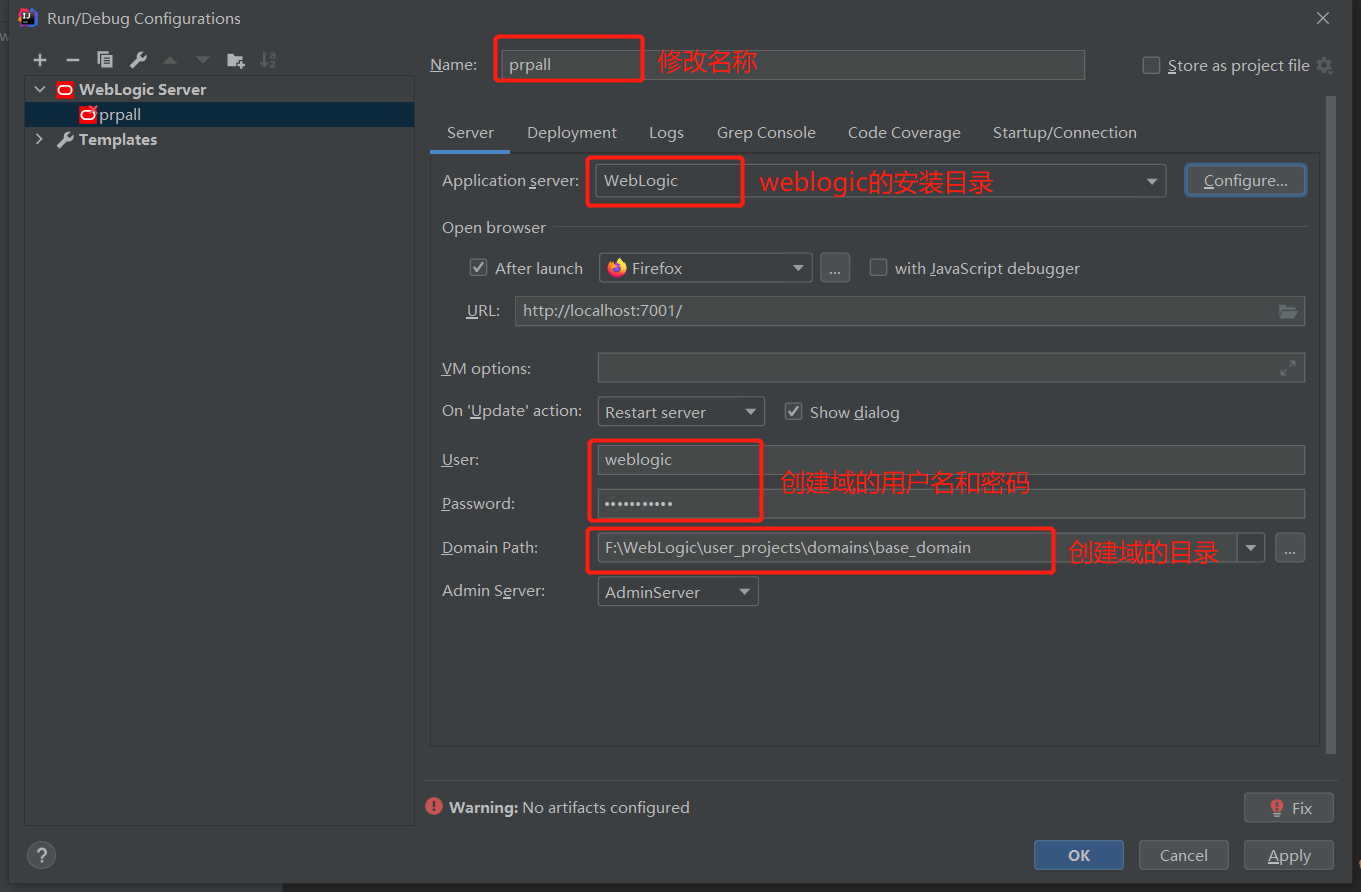The image size is (1361, 892).
Task: Switch to the Logs tab
Action: point(666,133)
